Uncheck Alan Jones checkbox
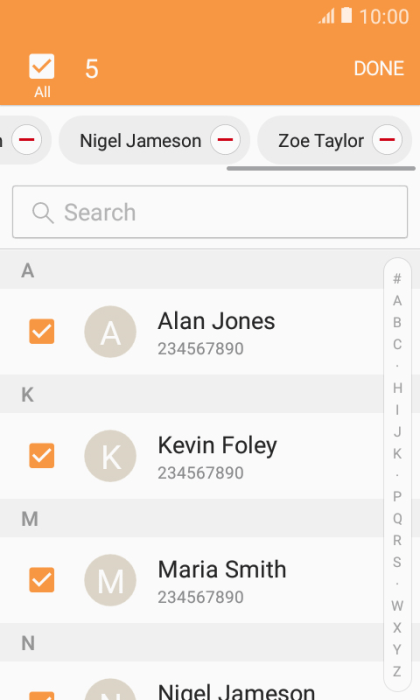 click(x=42, y=331)
